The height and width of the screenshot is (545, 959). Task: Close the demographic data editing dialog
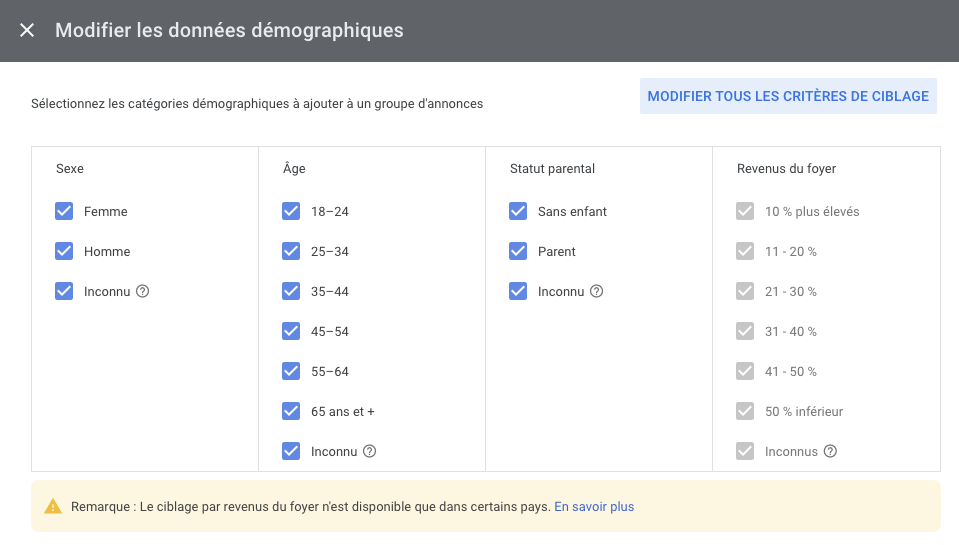coord(27,30)
